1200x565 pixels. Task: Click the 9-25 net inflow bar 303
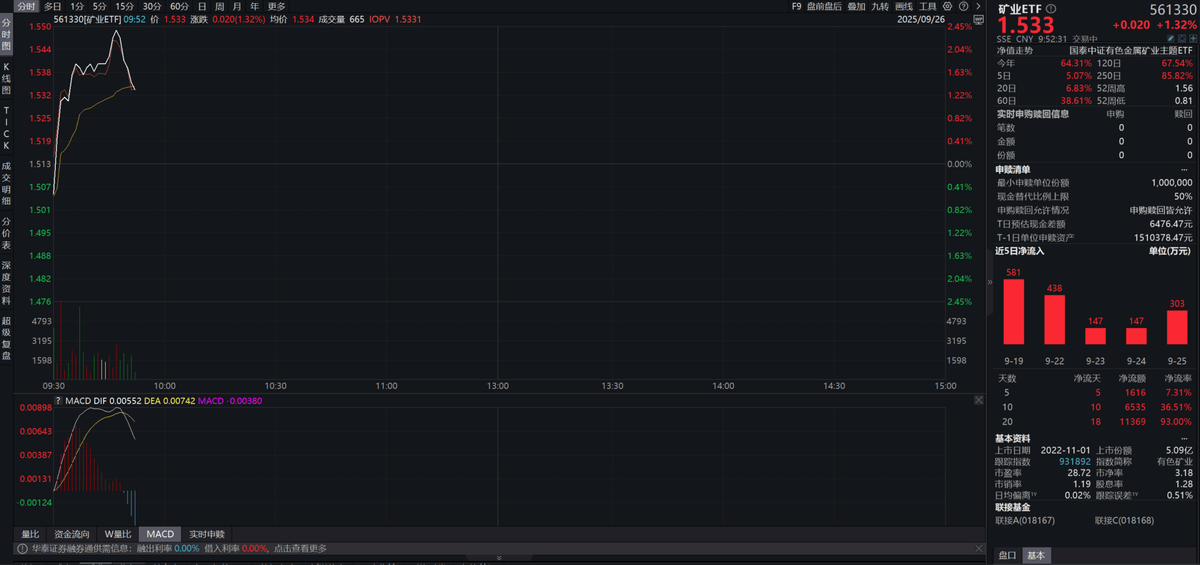click(1178, 326)
